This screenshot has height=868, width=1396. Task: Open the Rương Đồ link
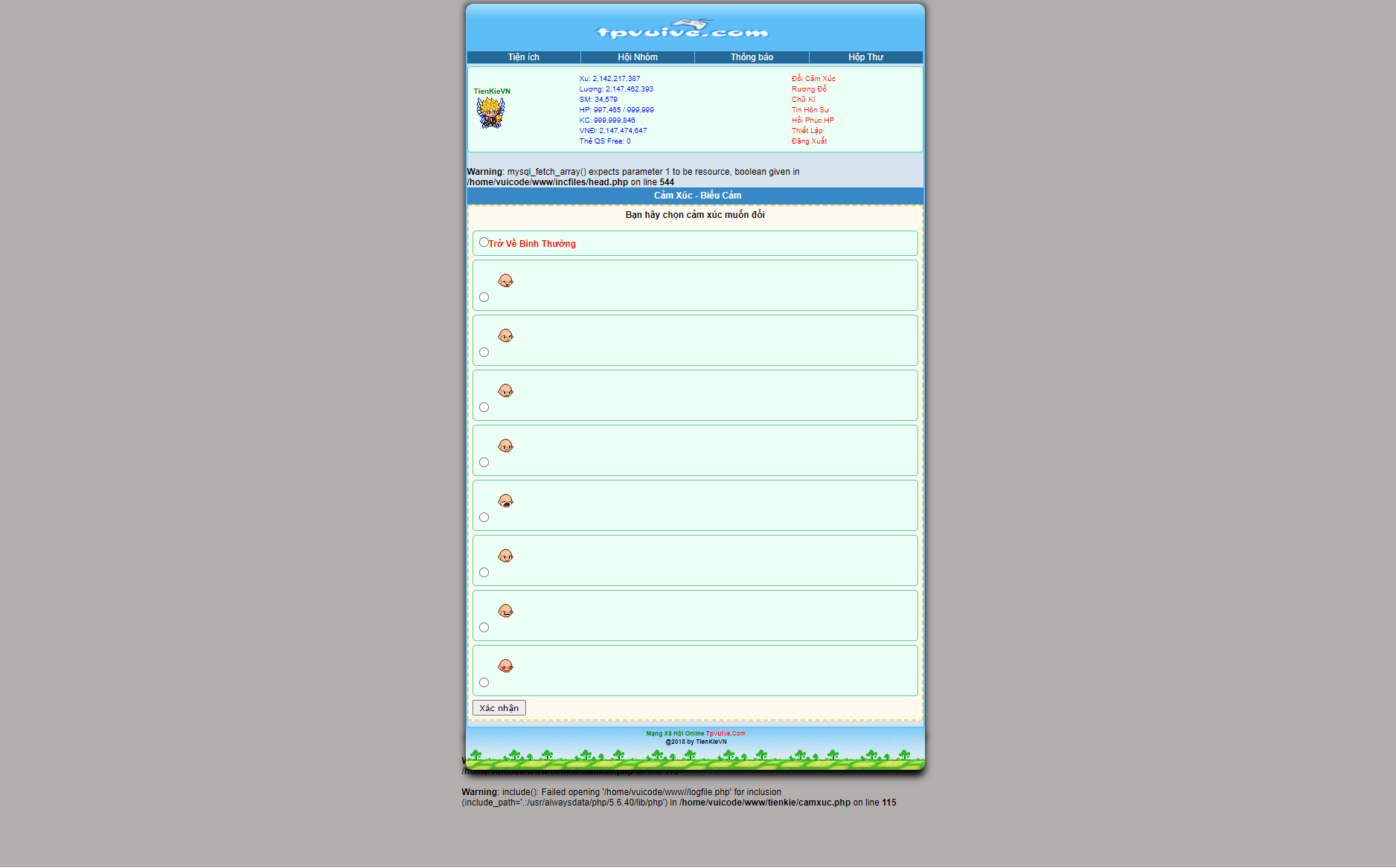[809, 89]
